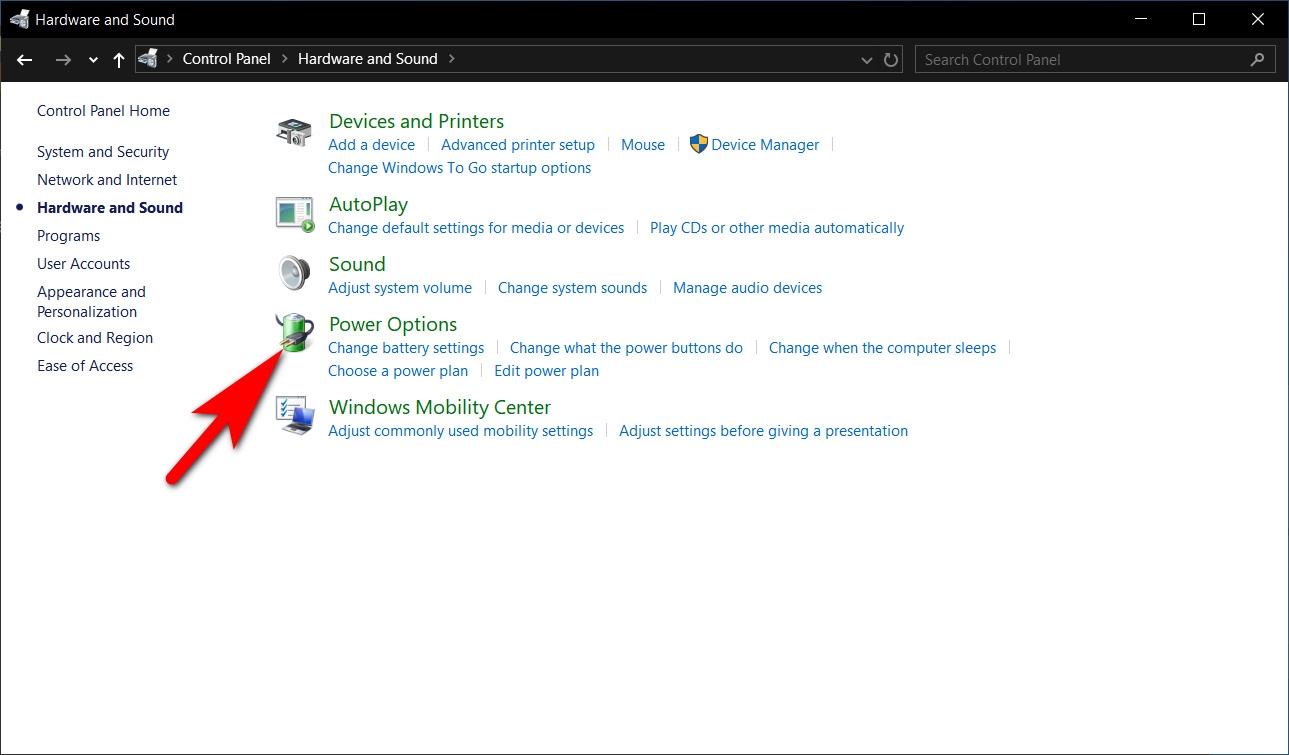Expand the chevron after Hardware and Sound breadcrumb
This screenshot has width=1289, height=755.
click(x=451, y=59)
